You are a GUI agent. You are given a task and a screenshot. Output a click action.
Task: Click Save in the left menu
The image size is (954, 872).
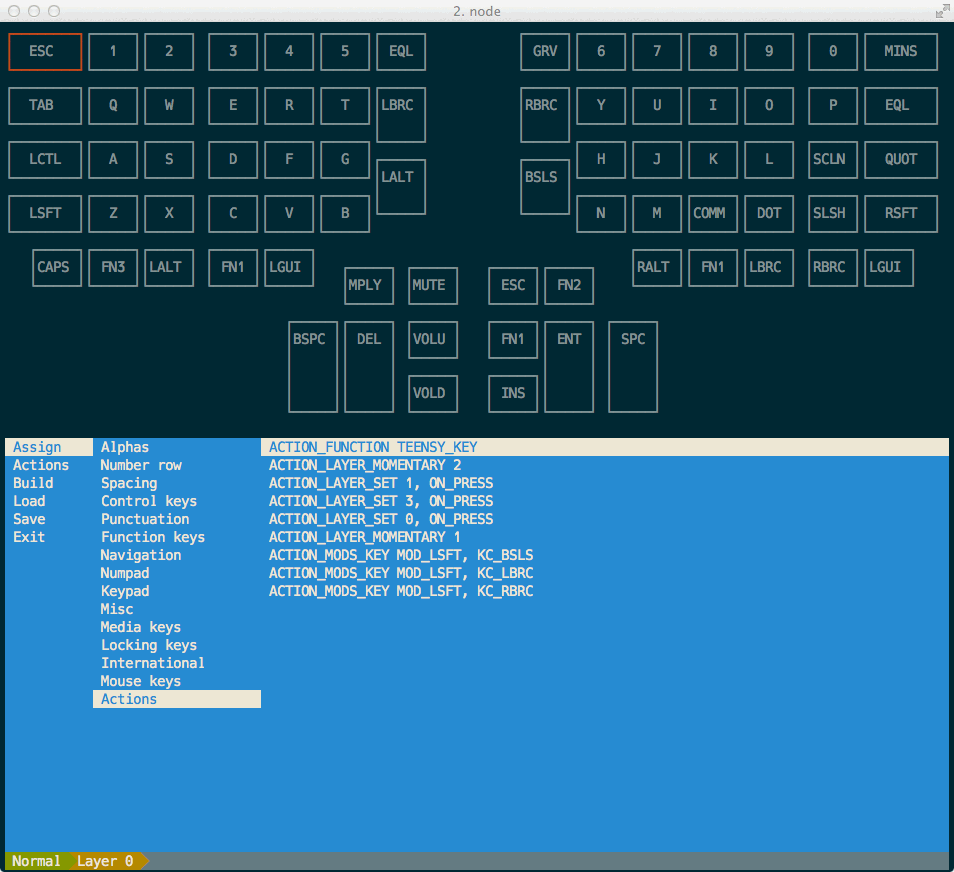(x=29, y=519)
